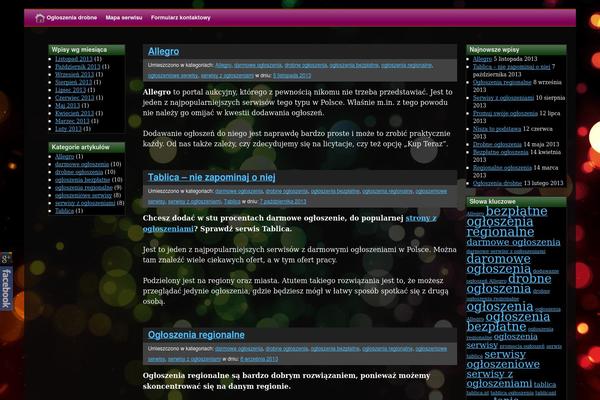Click daromowe ogłoszenia tag in keyword cloud
This screenshot has height=400, width=600.
tap(499, 264)
